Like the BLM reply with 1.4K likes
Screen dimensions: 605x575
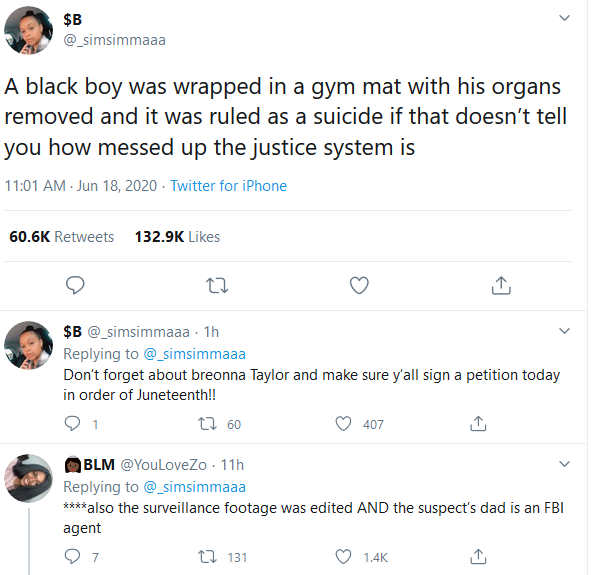pos(343,556)
